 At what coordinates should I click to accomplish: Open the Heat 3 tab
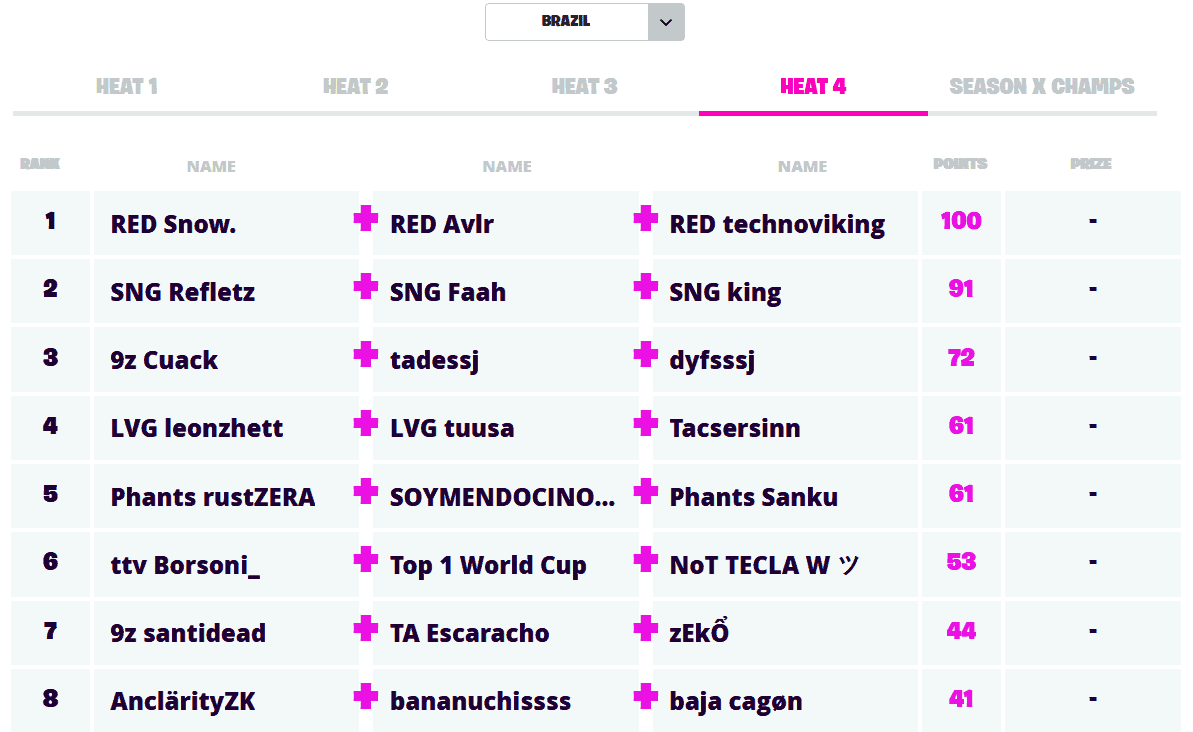(585, 87)
